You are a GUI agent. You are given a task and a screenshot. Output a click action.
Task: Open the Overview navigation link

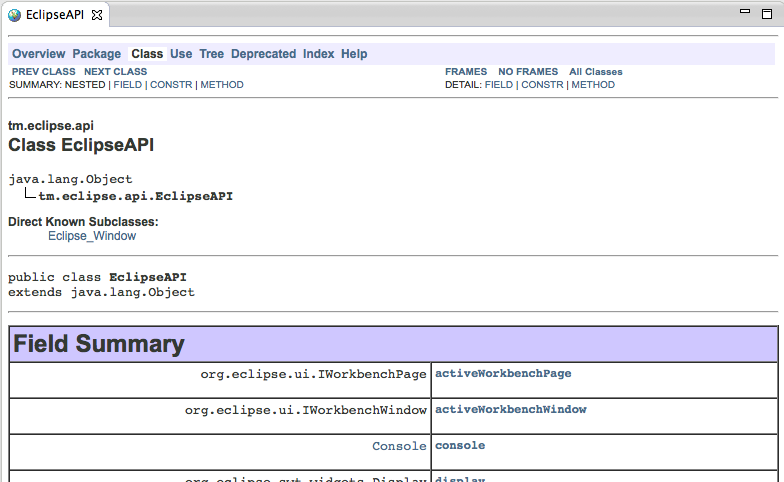[x=38, y=54]
